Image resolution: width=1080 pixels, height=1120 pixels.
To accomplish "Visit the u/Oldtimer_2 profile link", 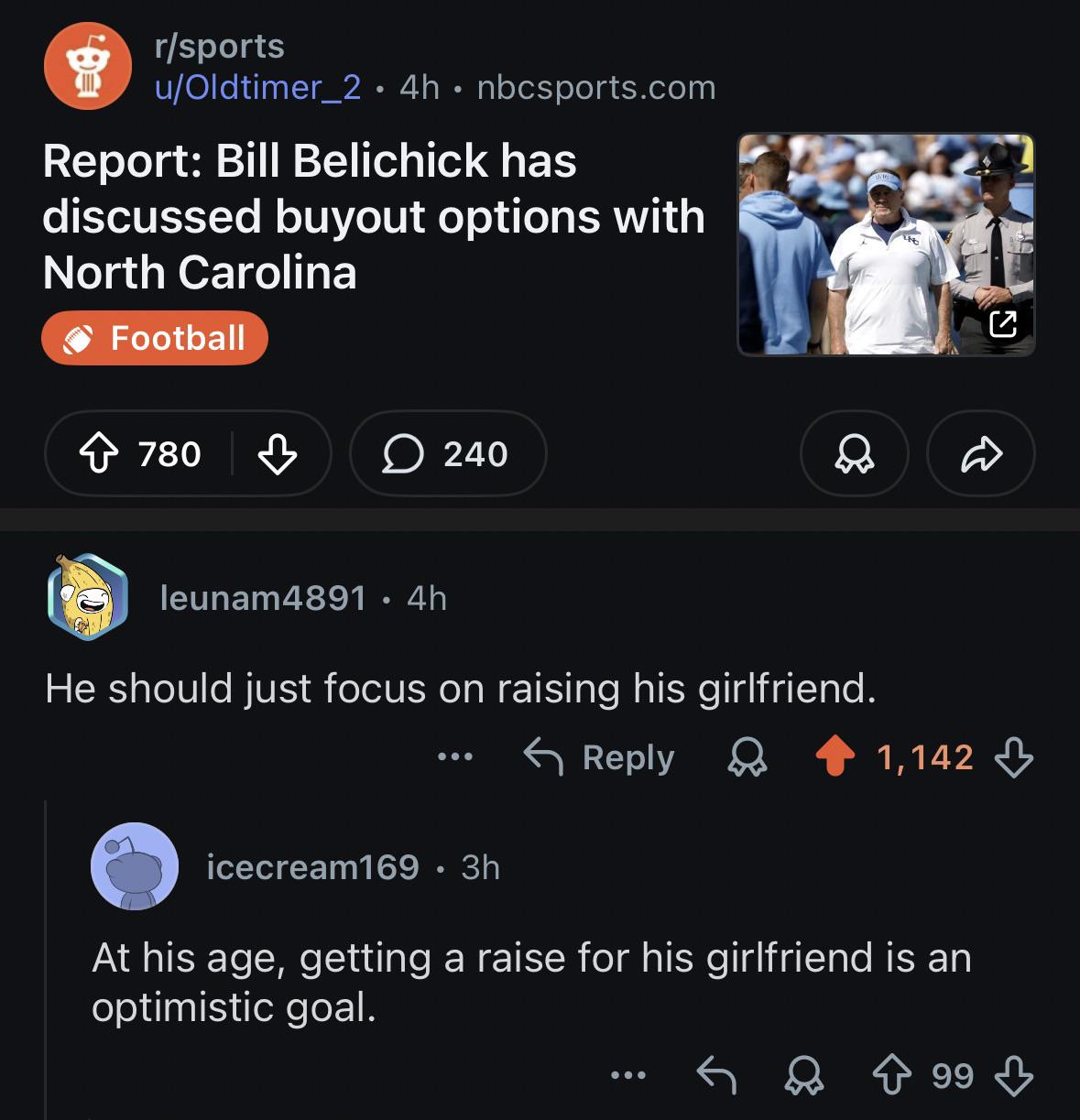I will [257, 87].
